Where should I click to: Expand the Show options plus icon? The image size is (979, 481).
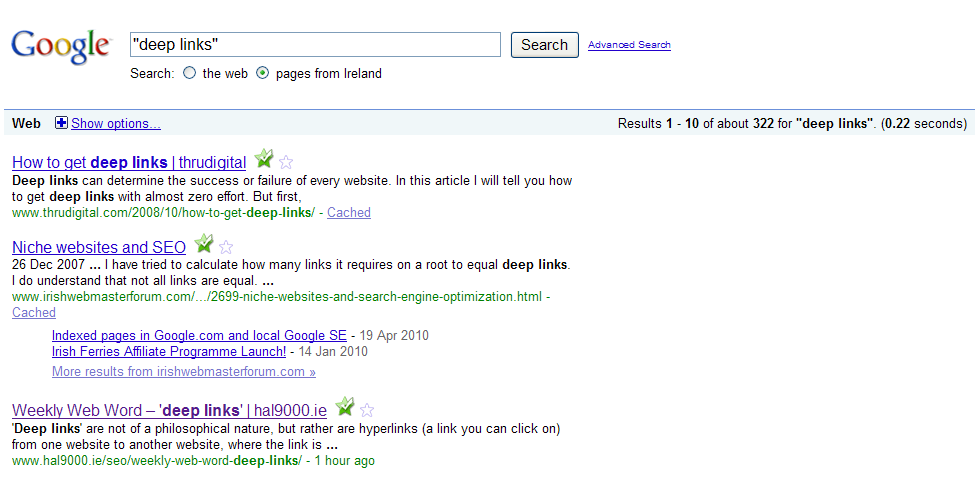(x=61, y=123)
